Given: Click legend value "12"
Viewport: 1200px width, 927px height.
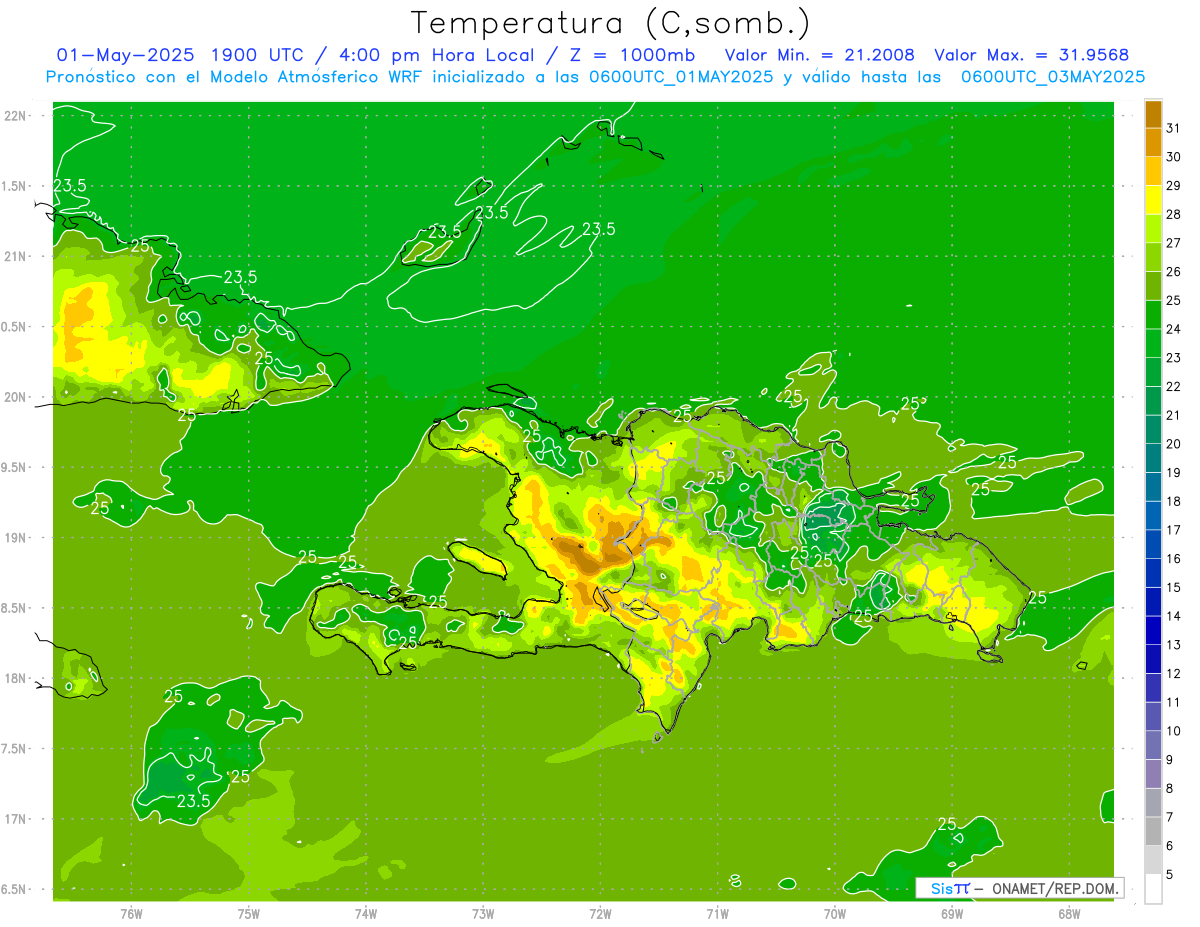Looking at the screenshot, I should pos(1172,674).
